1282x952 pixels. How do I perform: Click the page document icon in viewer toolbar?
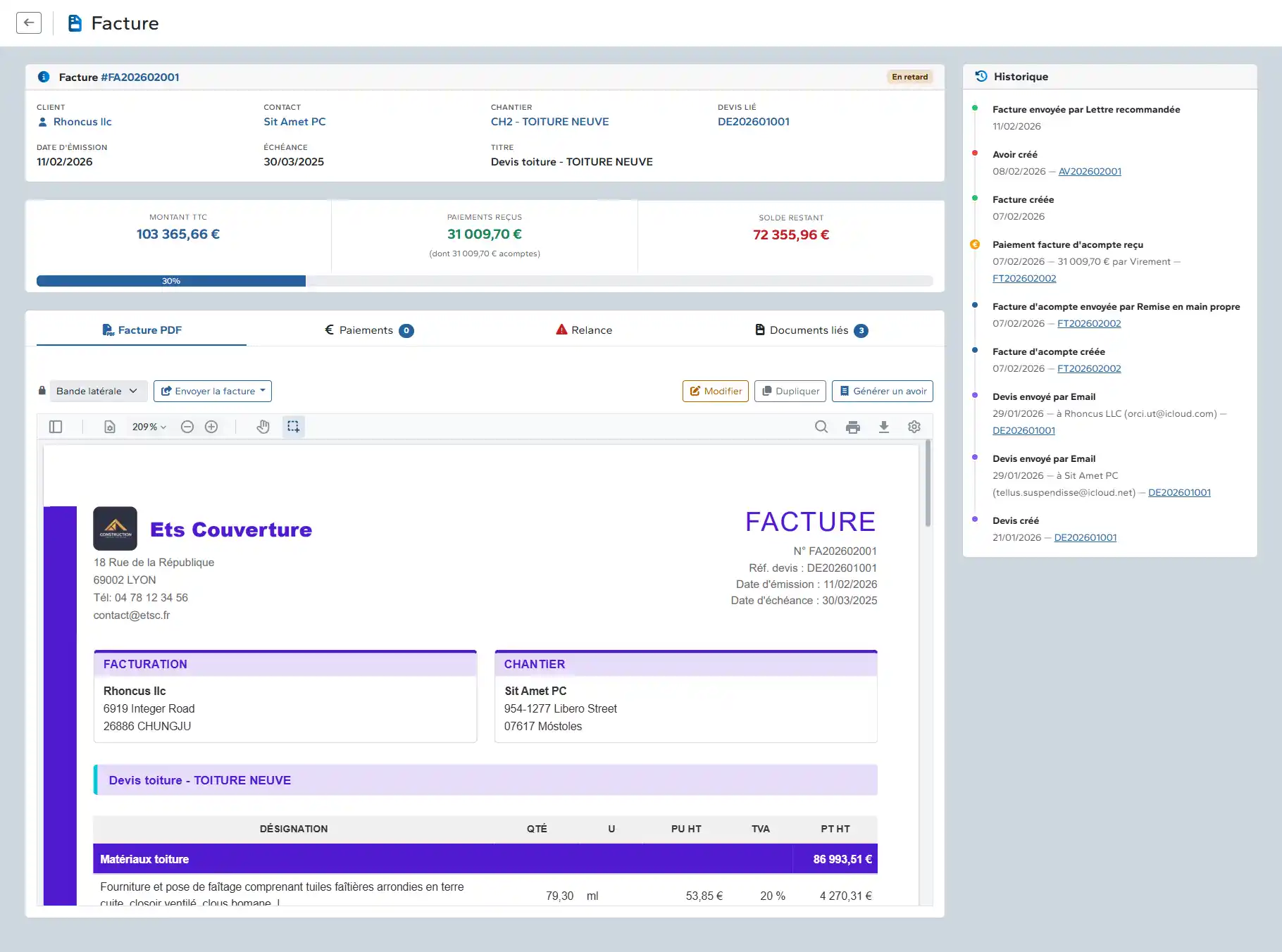[110, 427]
